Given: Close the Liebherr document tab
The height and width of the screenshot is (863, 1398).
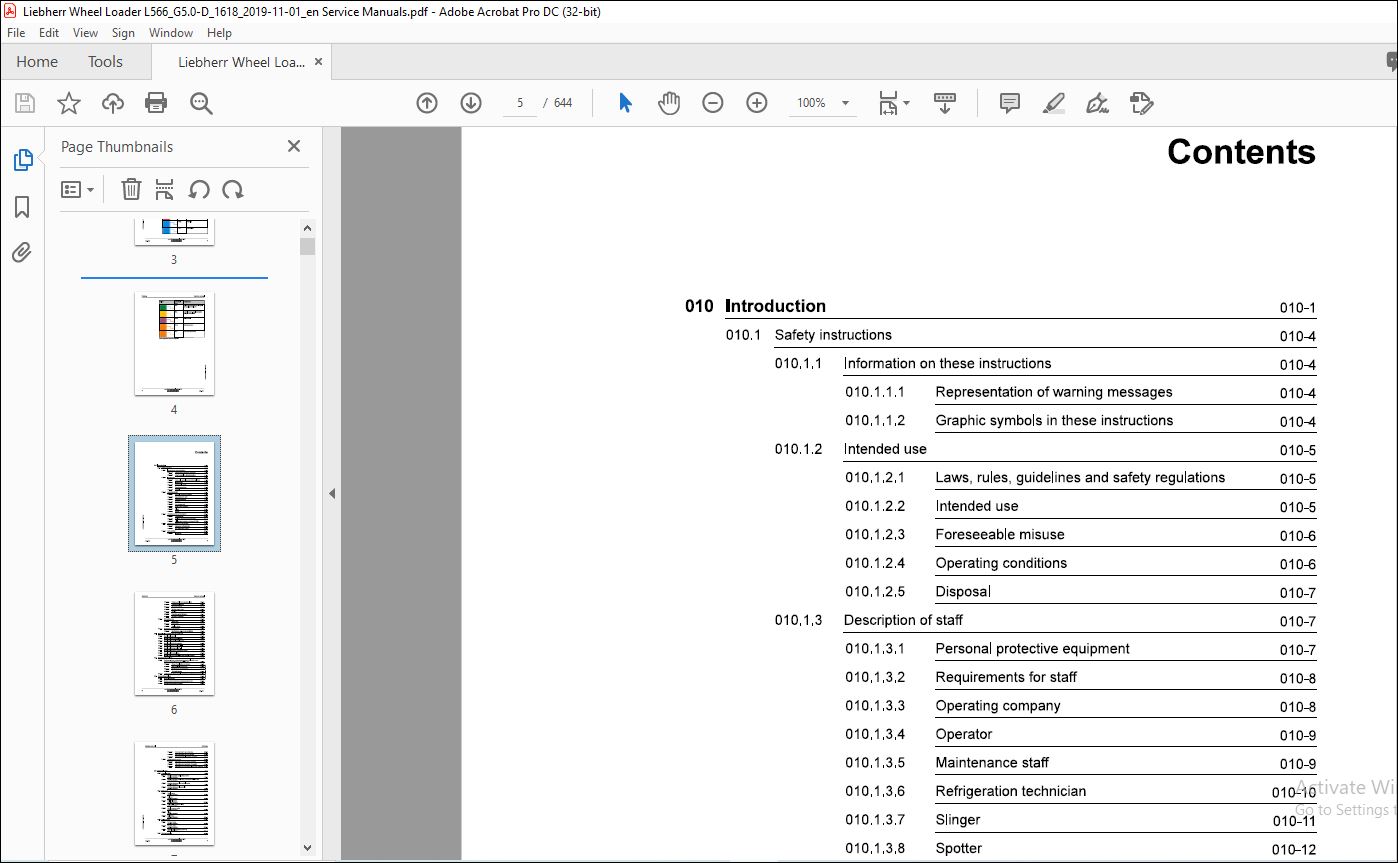Looking at the screenshot, I should coord(318,62).
